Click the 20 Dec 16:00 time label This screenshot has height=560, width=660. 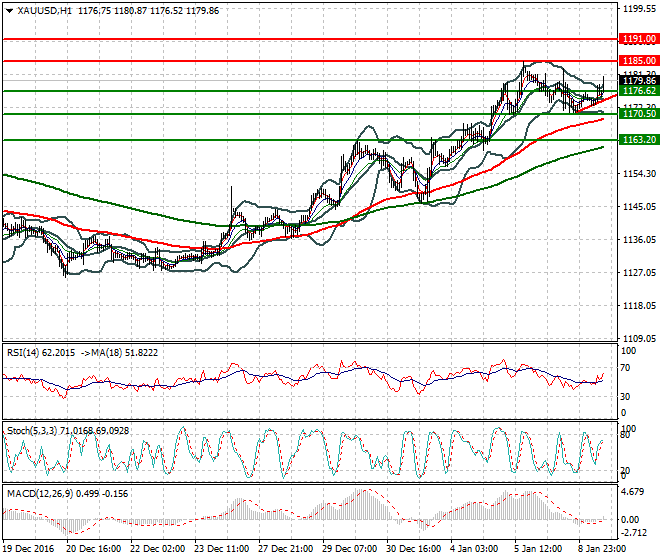[93, 549]
